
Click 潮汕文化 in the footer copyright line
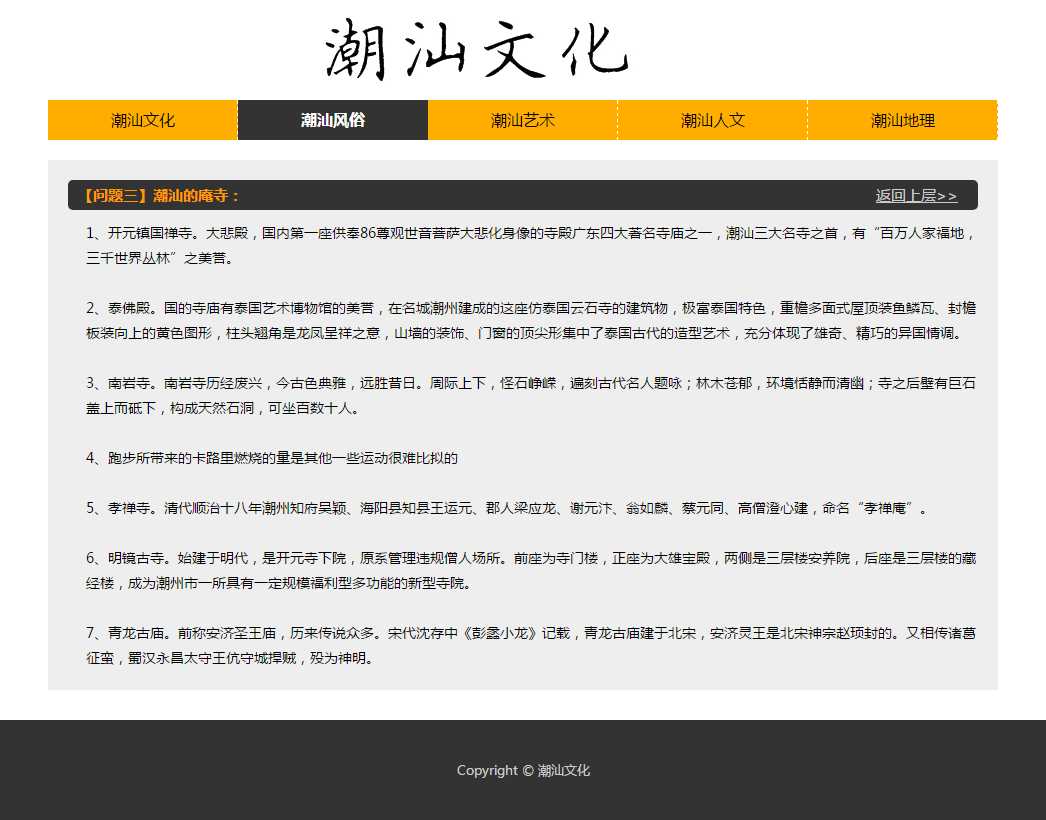564,771
